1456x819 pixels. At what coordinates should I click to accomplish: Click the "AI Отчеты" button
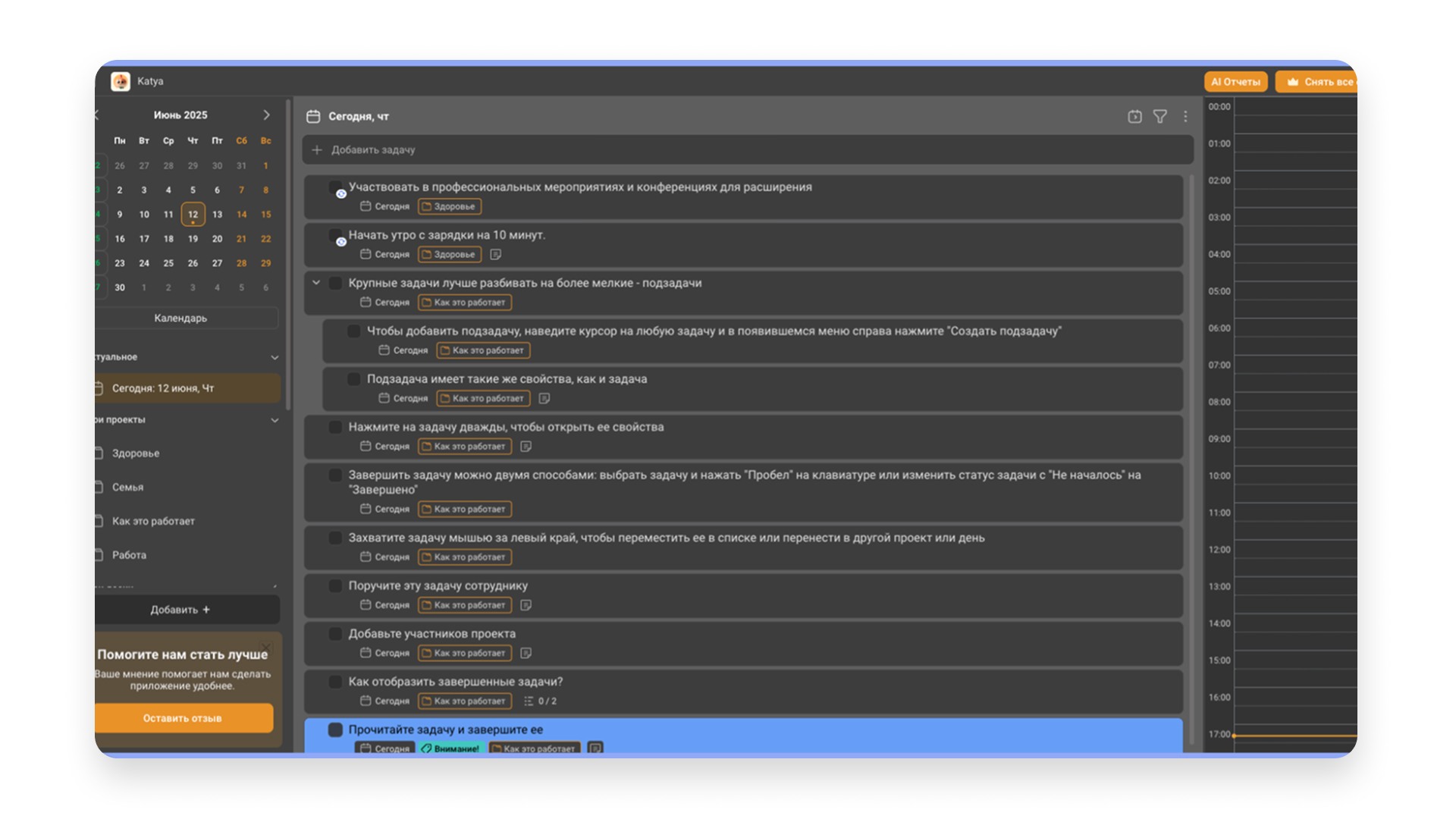point(1235,82)
